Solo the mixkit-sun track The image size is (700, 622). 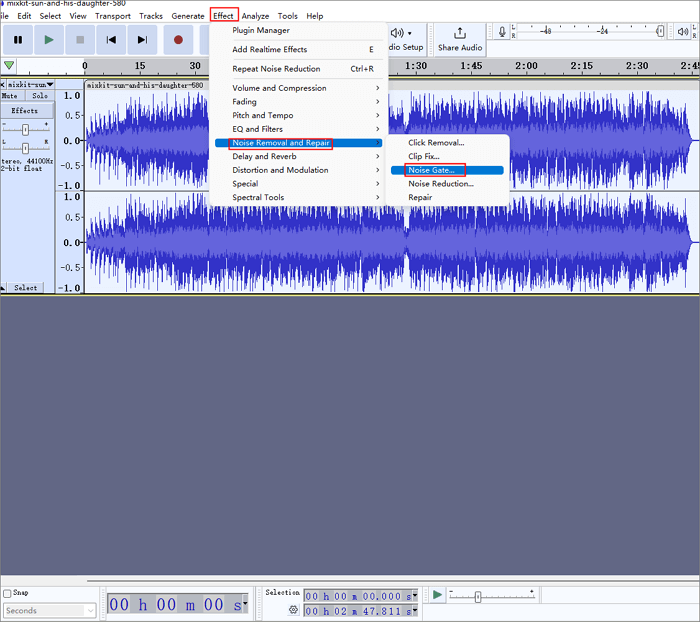point(40,96)
